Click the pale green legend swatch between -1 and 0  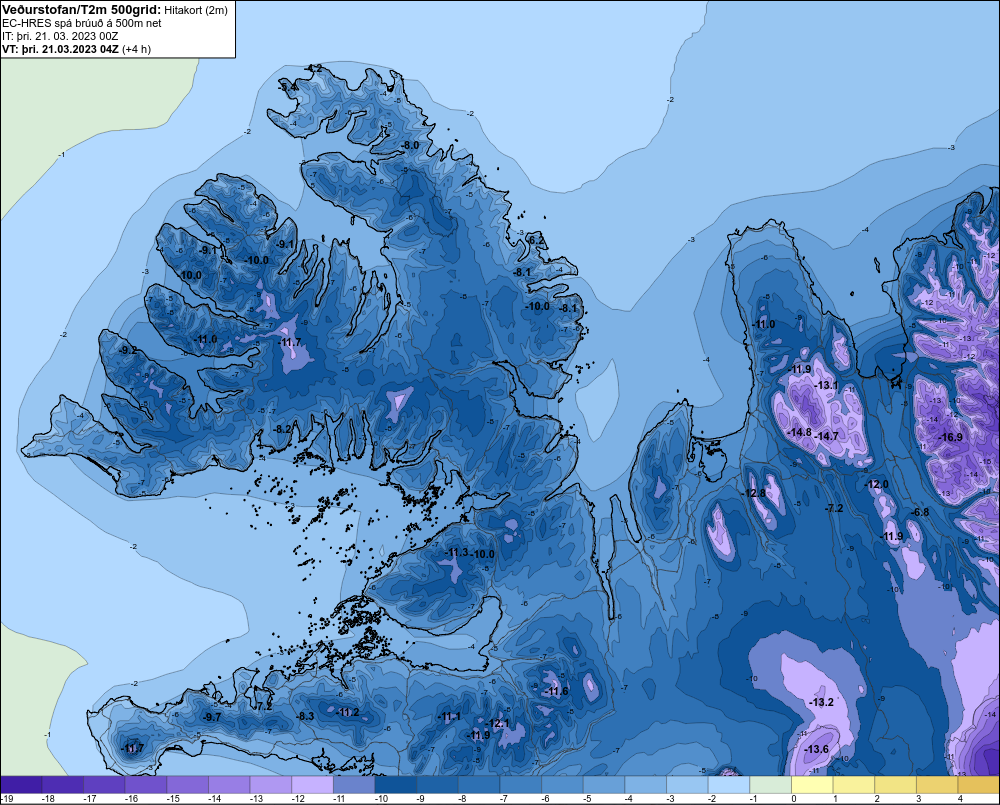click(x=770, y=785)
